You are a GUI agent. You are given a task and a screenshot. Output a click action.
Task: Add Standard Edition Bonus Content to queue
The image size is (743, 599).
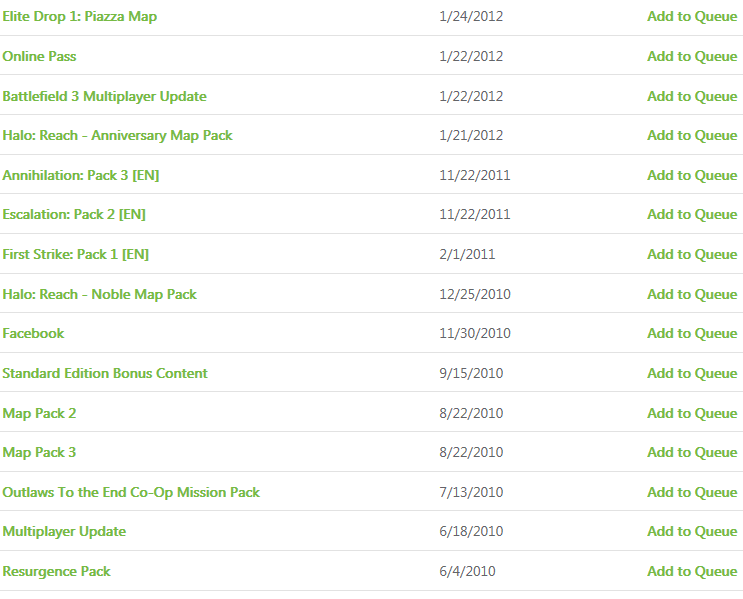click(691, 373)
